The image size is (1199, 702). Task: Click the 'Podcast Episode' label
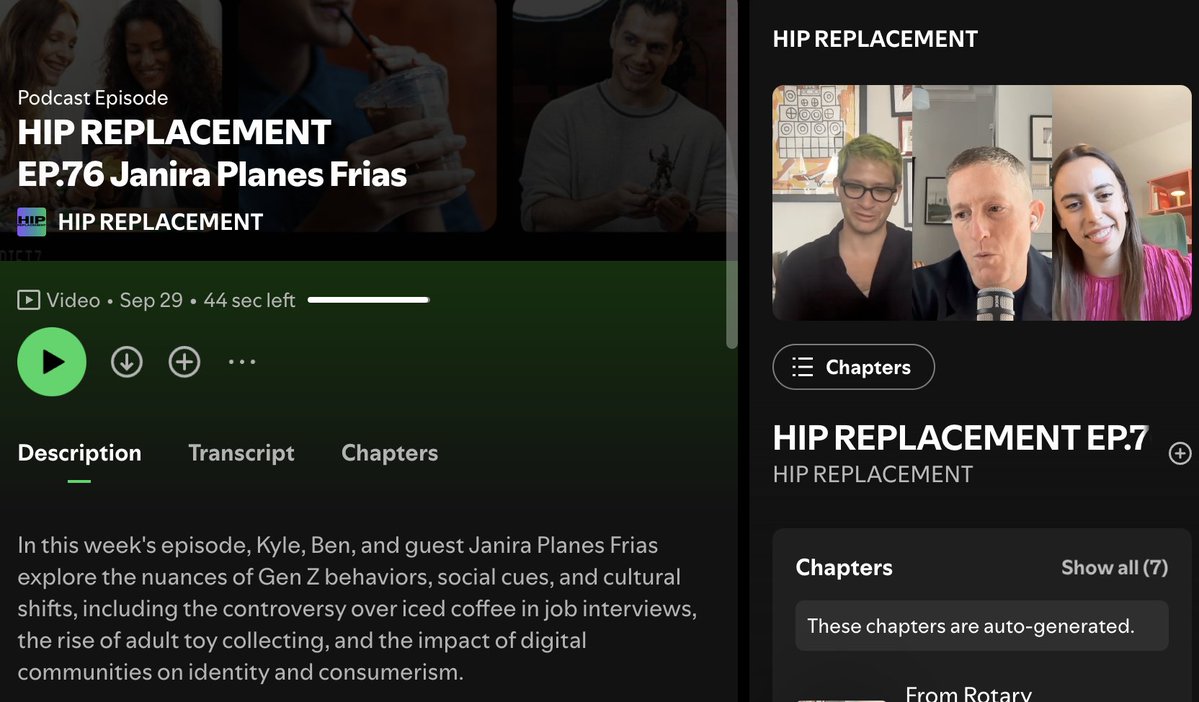click(x=93, y=98)
